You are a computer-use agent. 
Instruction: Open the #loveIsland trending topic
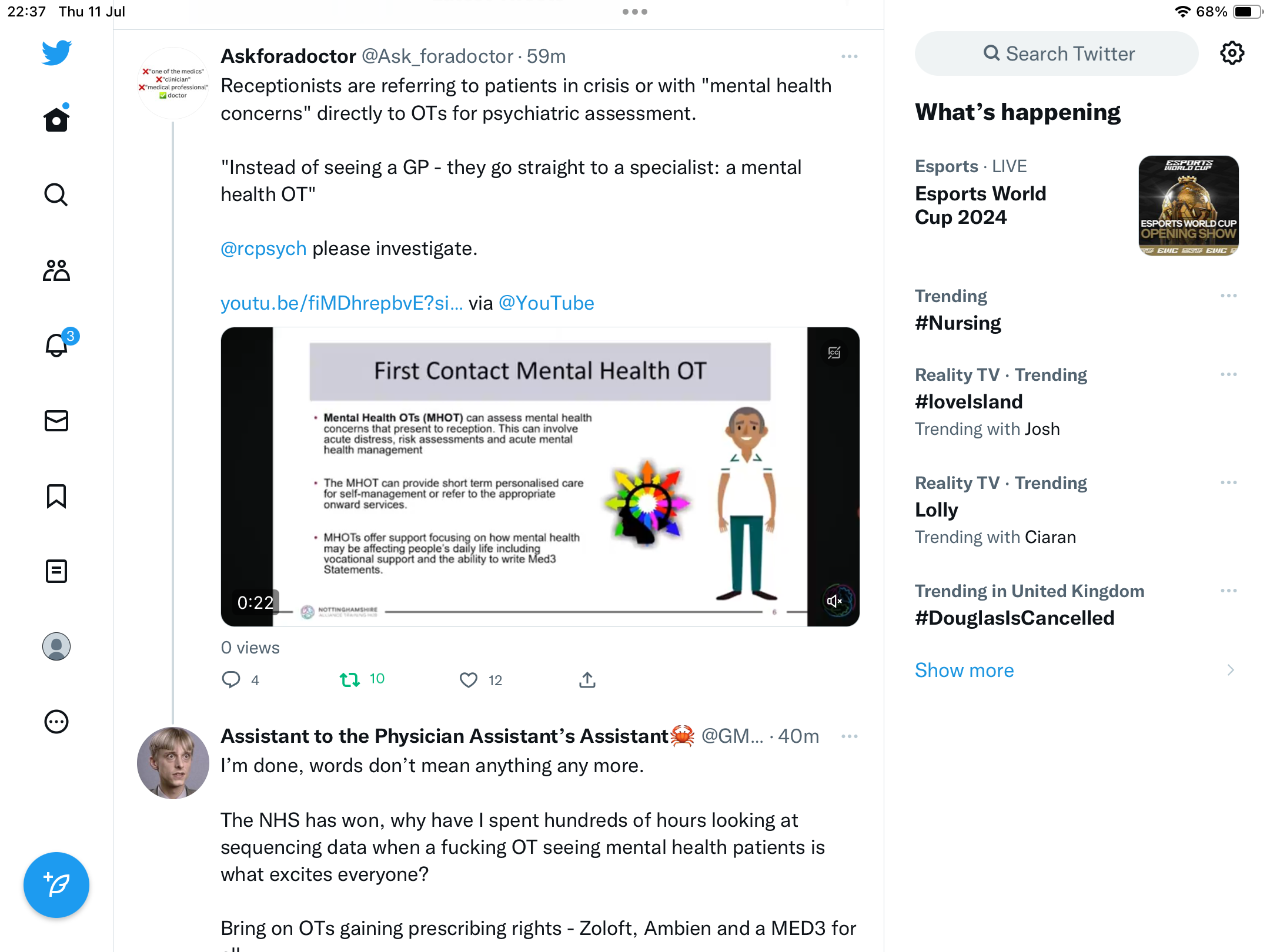point(969,402)
